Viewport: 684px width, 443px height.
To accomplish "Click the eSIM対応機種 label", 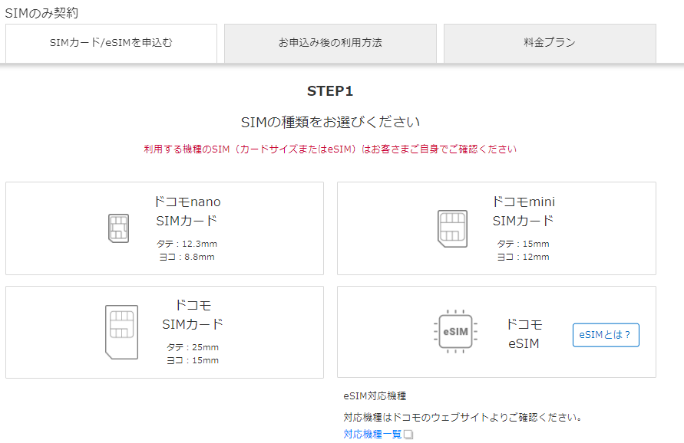I will click(x=375, y=396).
